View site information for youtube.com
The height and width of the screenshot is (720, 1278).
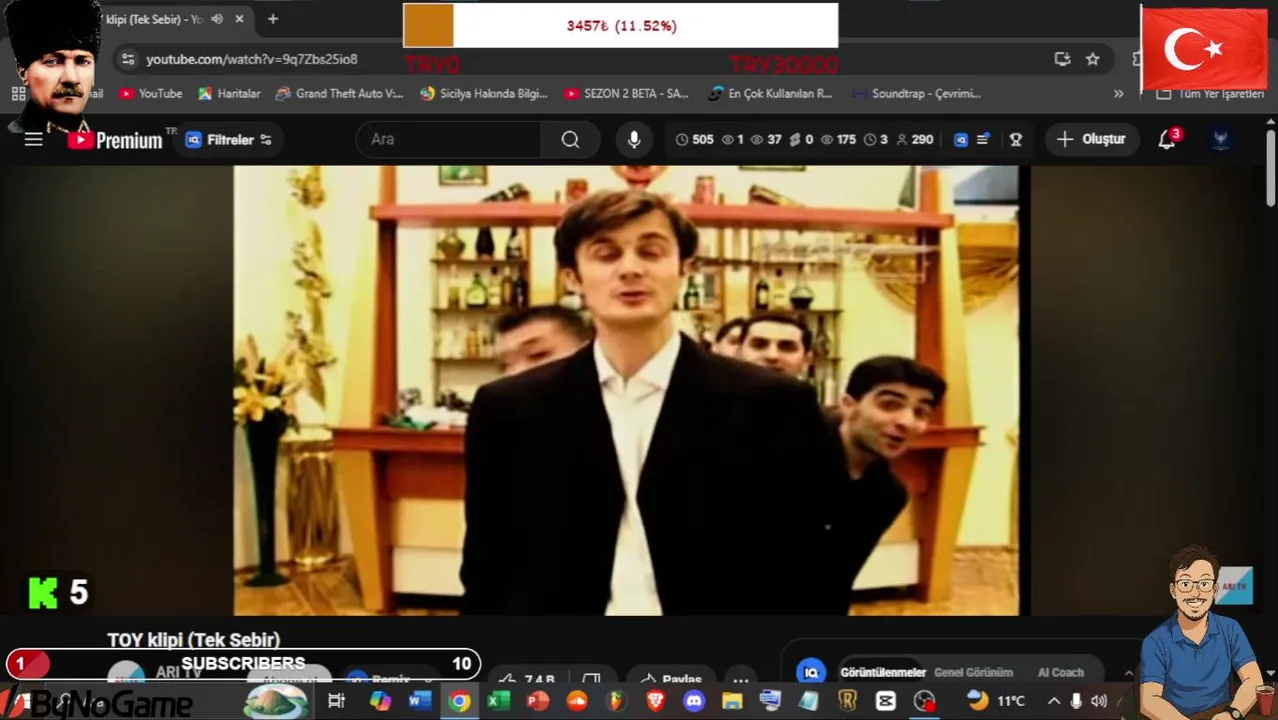(127, 59)
